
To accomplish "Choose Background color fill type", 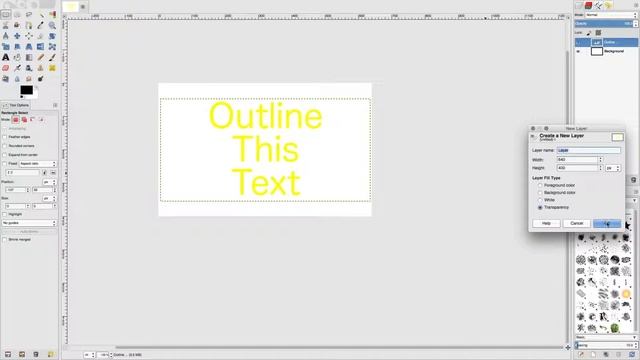I will click(540, 193).
